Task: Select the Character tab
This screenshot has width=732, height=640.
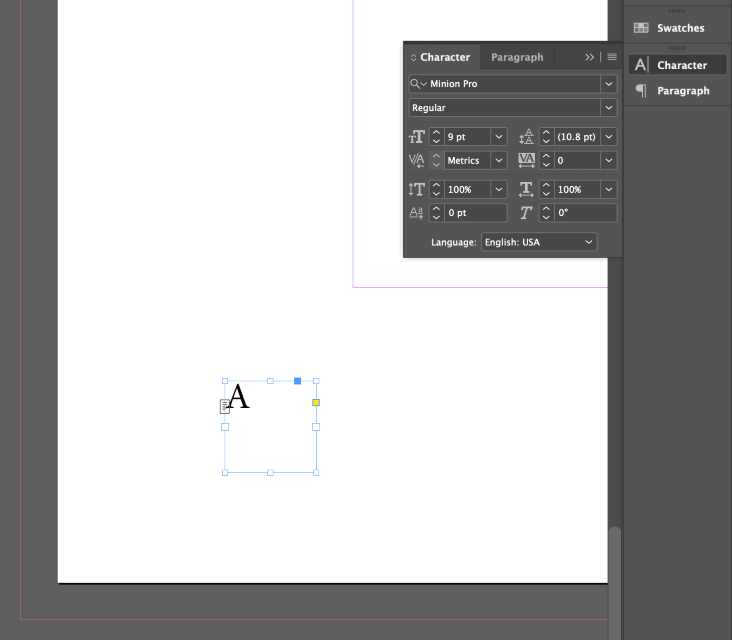Action: [x=444, y=57]
